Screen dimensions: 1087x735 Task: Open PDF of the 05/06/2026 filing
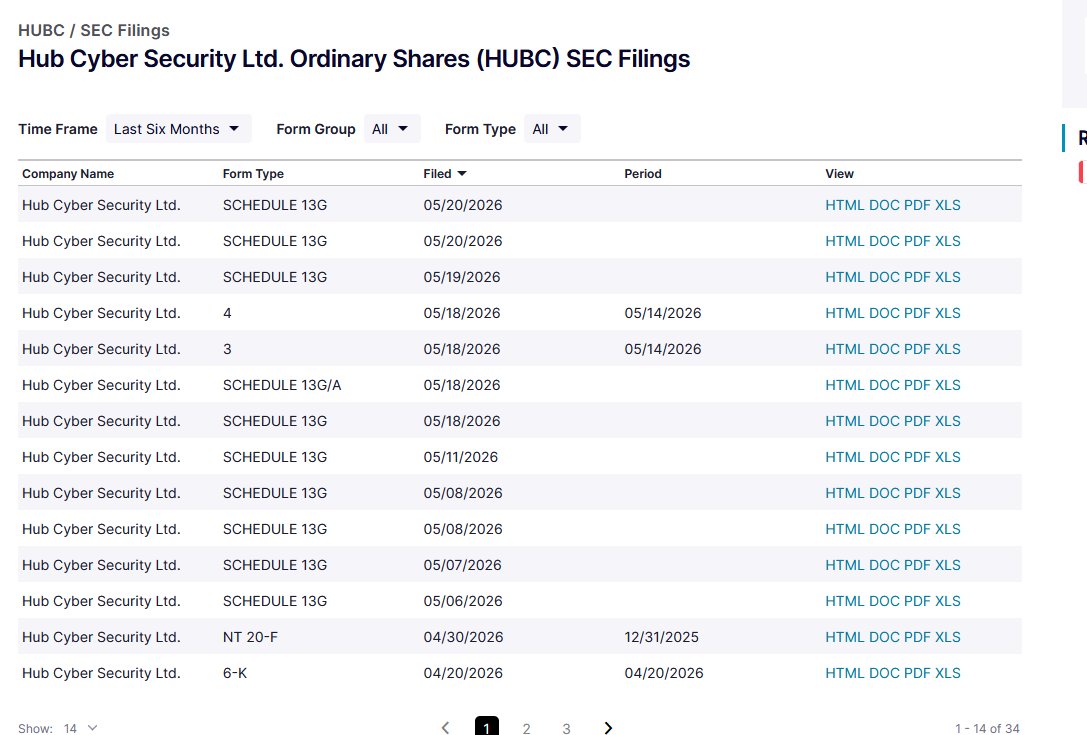[917, 601]
